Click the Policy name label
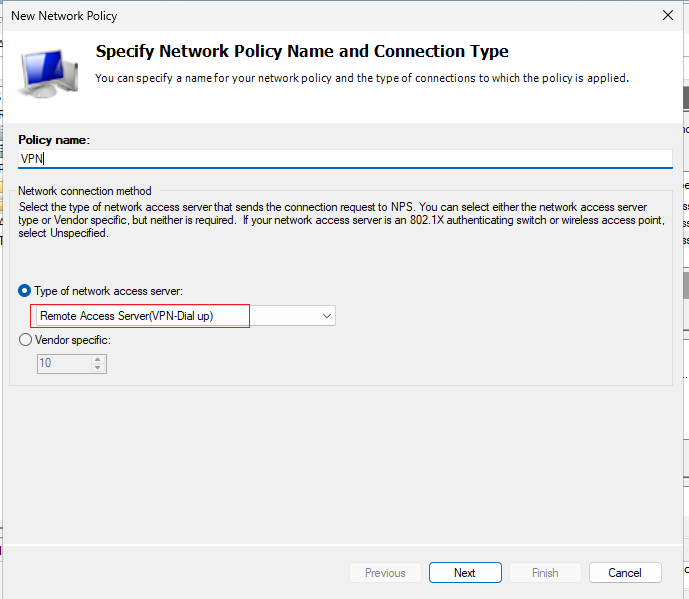The height and width of the screenshot is (599, 689). pos(54,140)
